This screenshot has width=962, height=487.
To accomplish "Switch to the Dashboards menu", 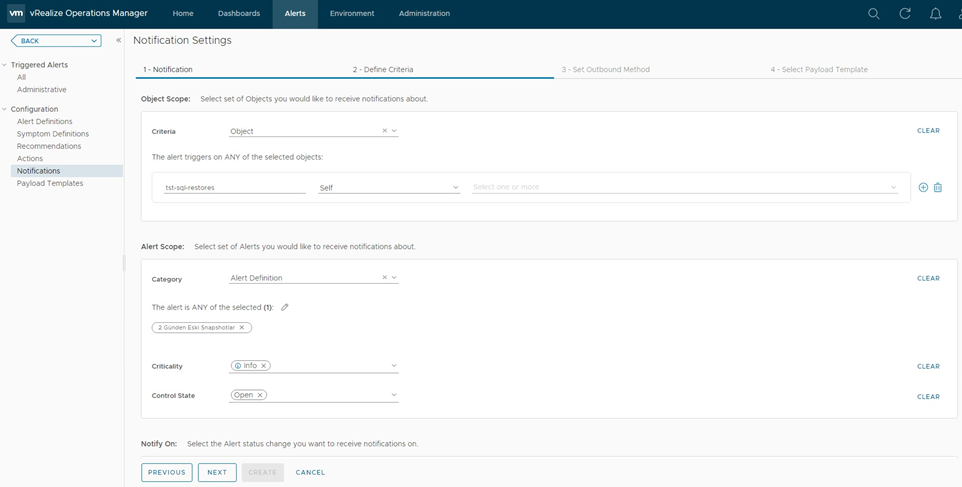I will coord(239,14).
